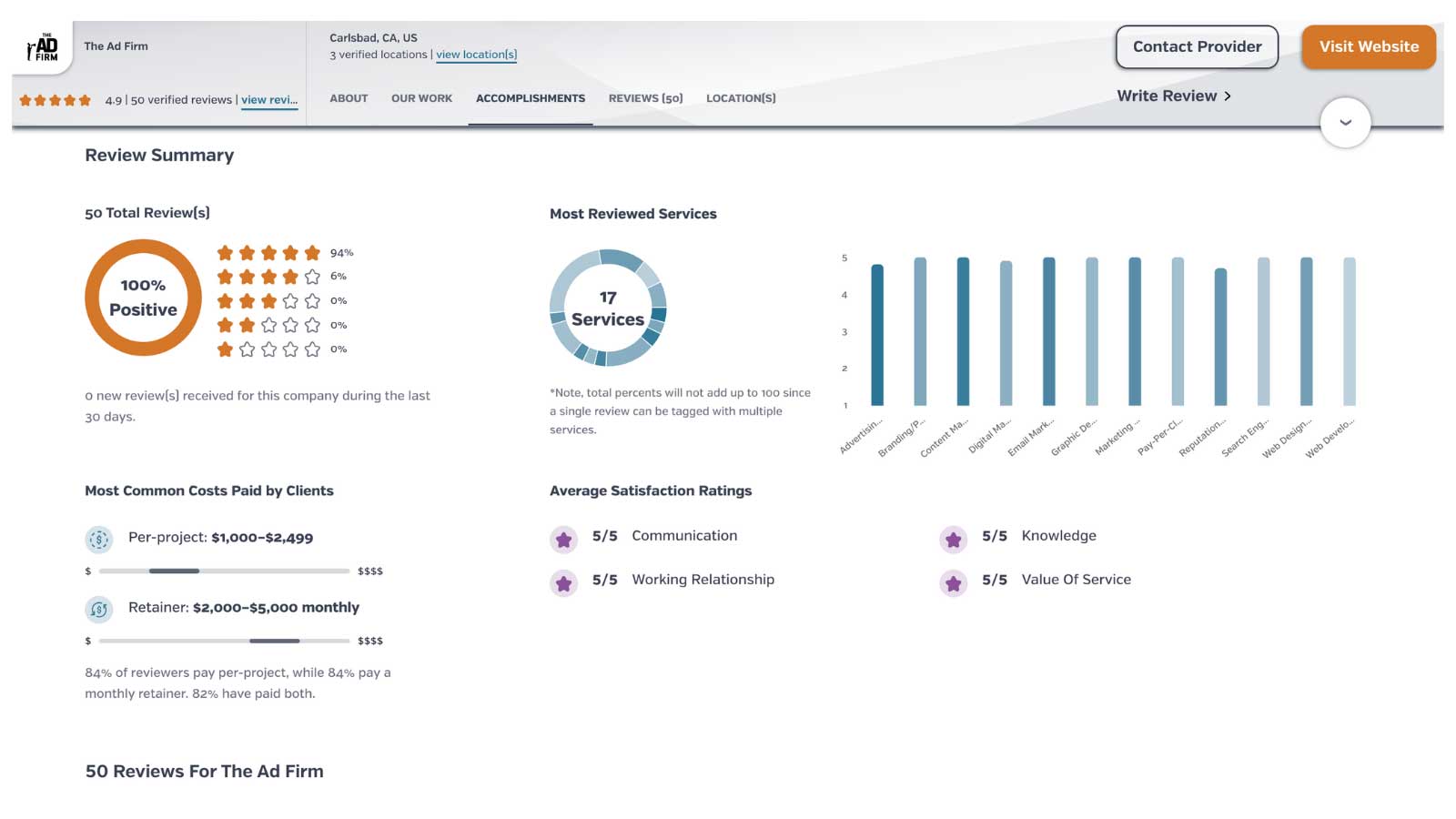The width and height of the screenshot is (1456, 819).
Task: Click the purple star beside Value Of Service
Action: [954, 582]
